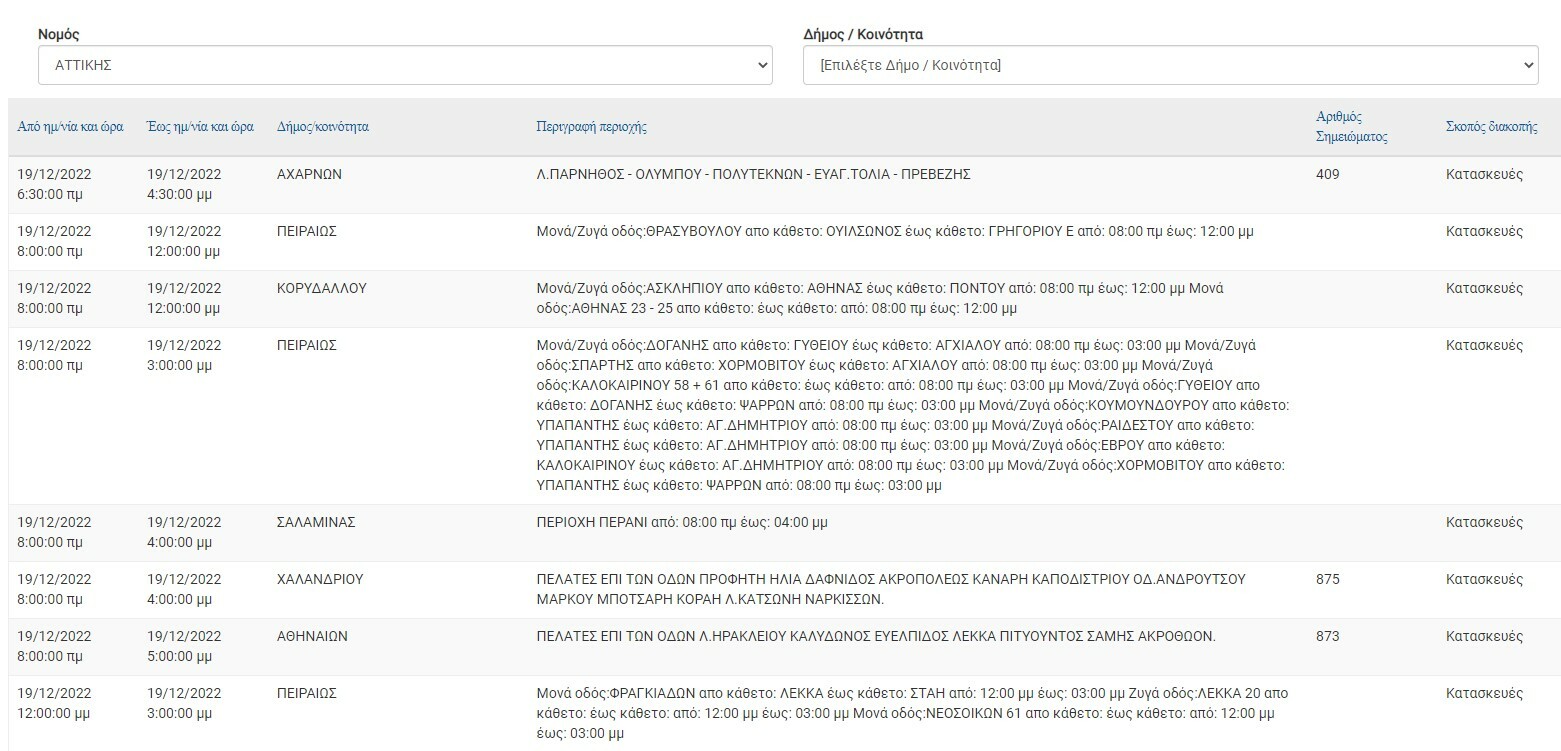
Task: Select the ΧΑΛΑΝΔΡΙΟΥ municipality cell
Action: point(319,579)
